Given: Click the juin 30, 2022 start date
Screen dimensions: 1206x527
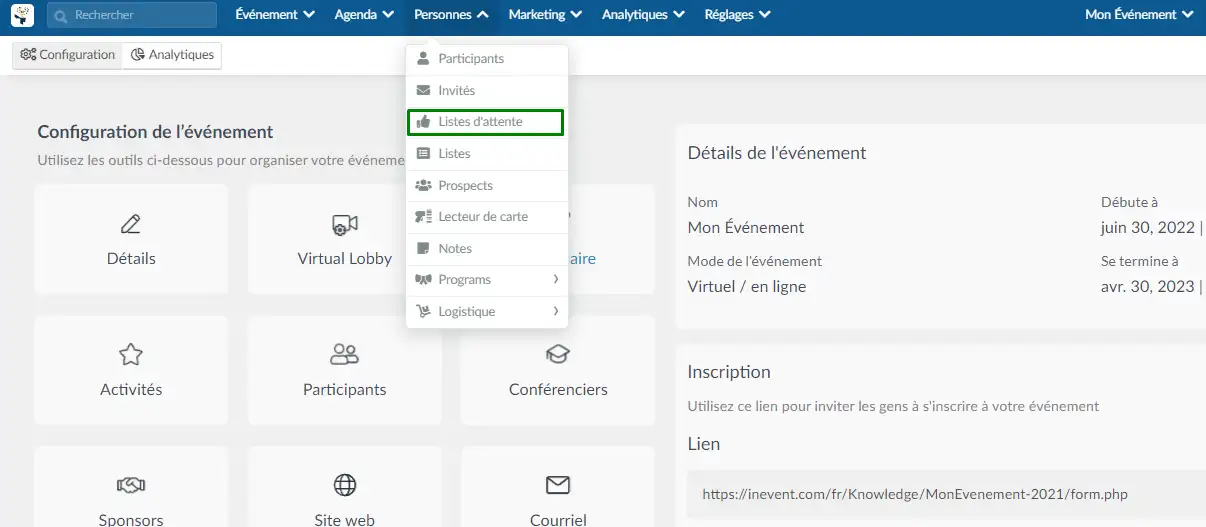Looking at the screenshot, I should point(1148,228).
